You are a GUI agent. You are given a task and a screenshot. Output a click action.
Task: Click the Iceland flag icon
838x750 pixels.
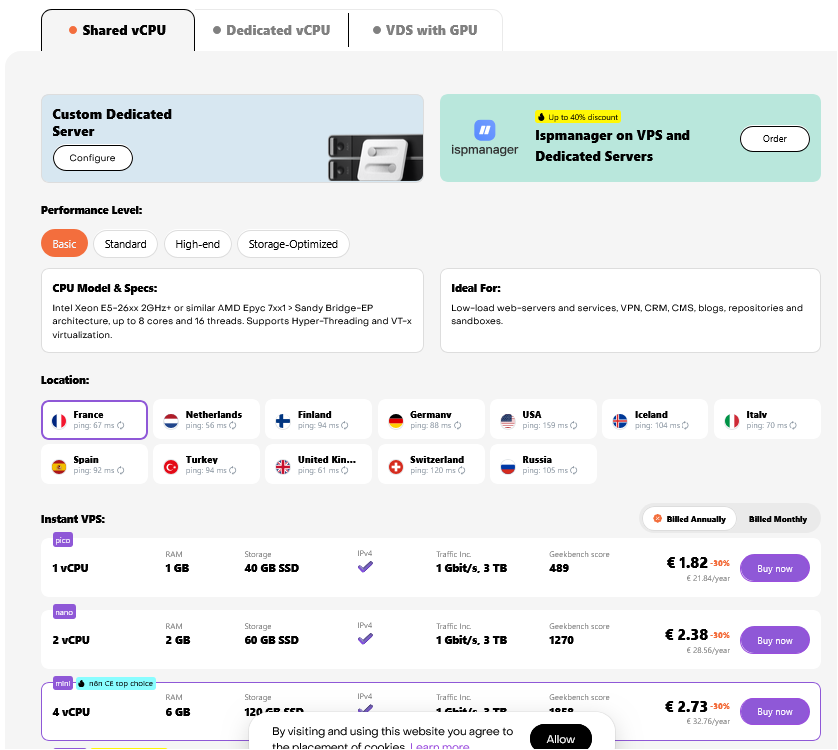[x=620, y=420]
